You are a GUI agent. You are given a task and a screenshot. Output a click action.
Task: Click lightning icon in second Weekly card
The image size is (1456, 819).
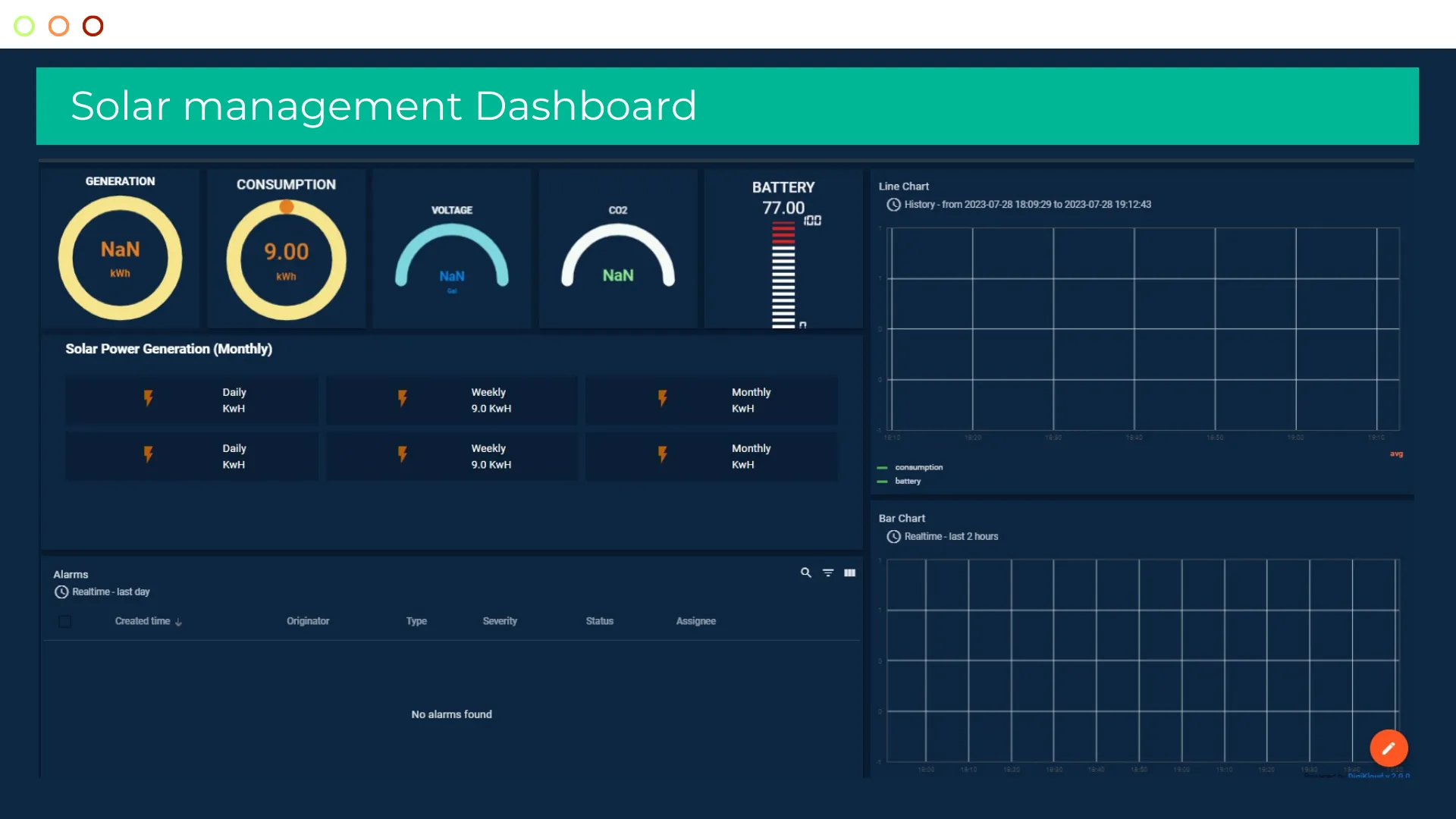tap(403, 454)
